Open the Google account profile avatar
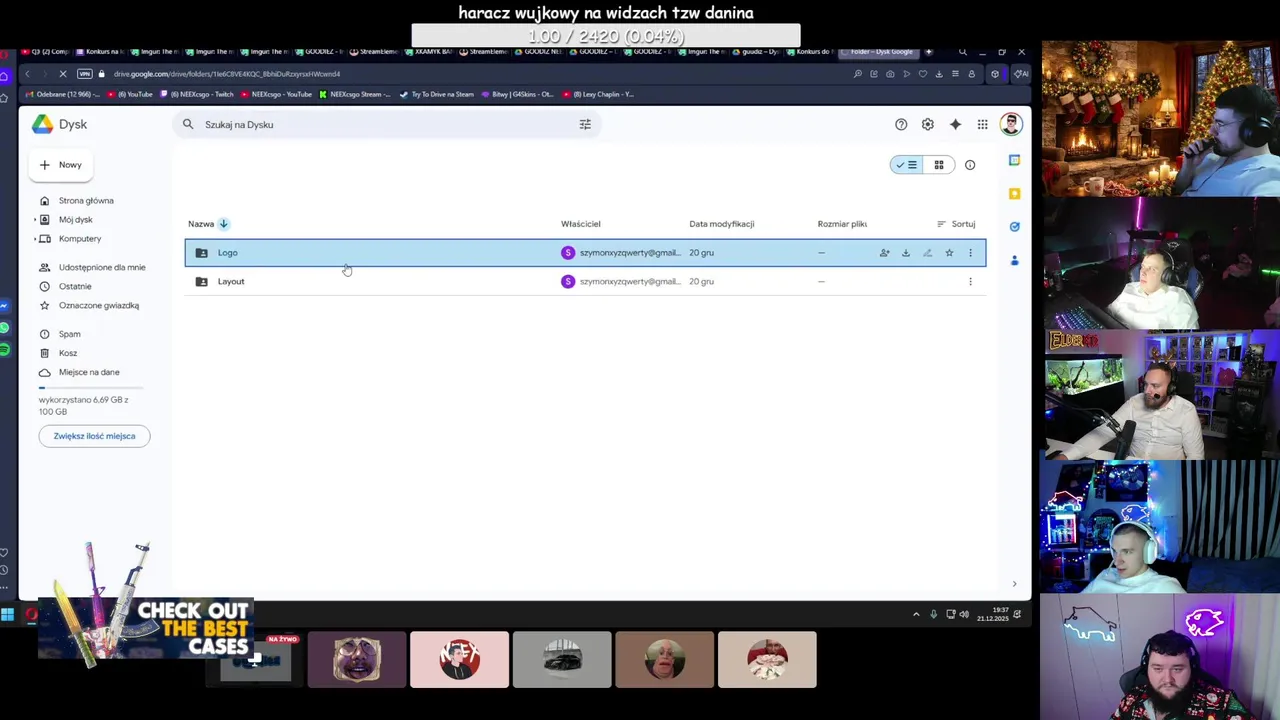 (1011, 124)
